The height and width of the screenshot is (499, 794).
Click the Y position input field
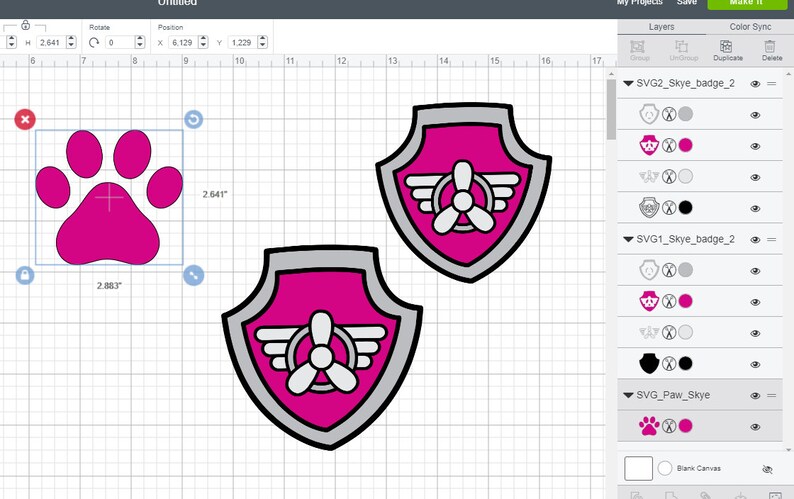[242, 43]
